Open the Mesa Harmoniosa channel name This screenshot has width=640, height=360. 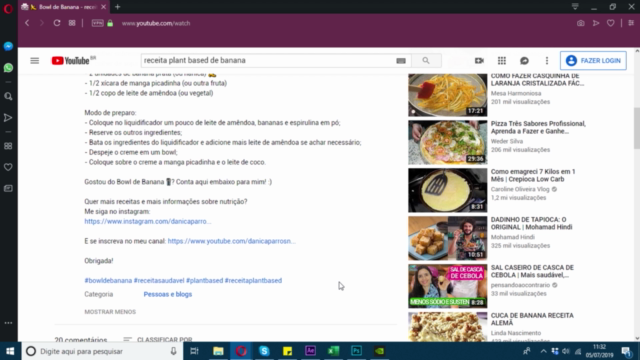[516, 93]
